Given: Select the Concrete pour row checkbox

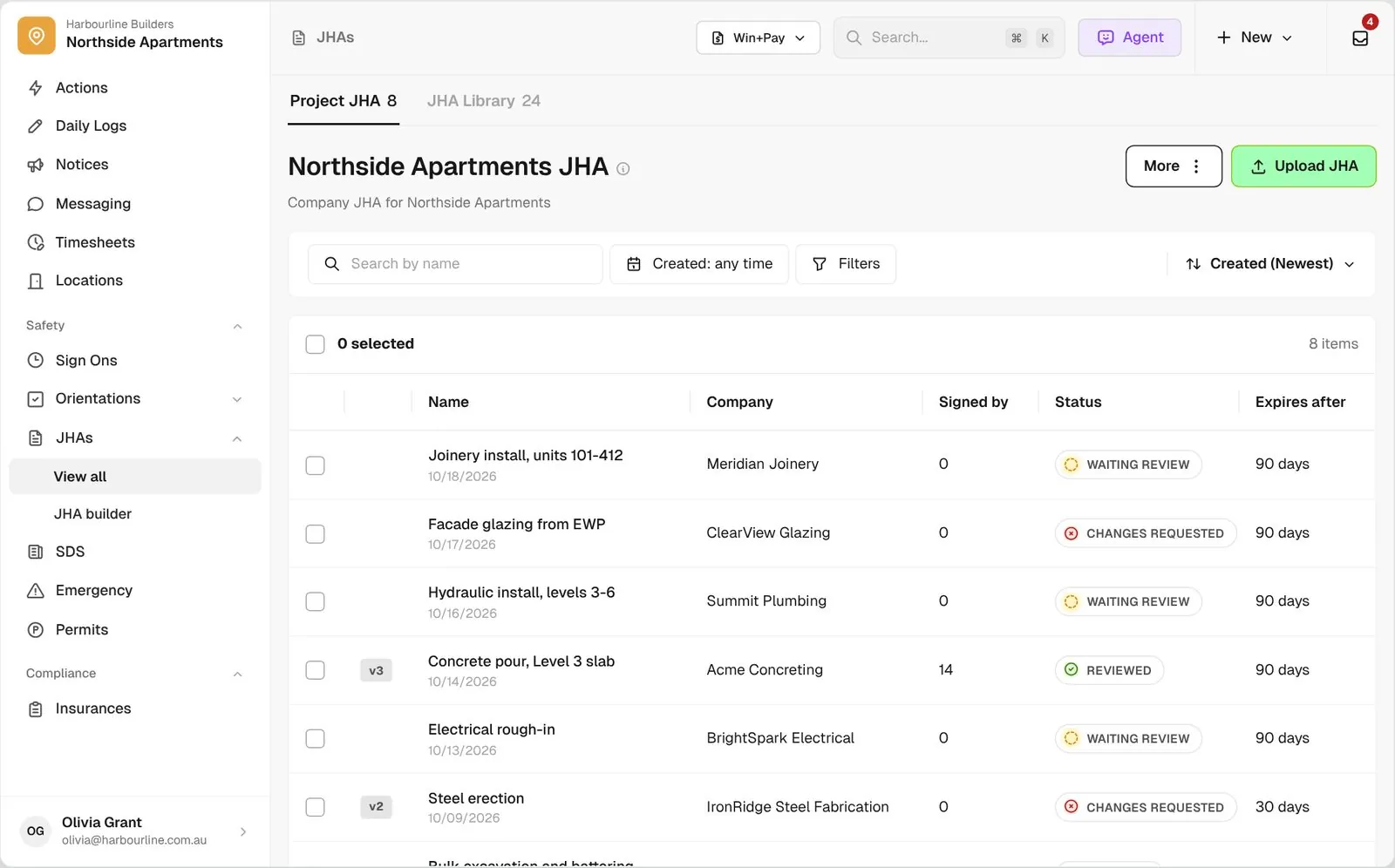Looking at the screenshot, I should pos(316,670).
